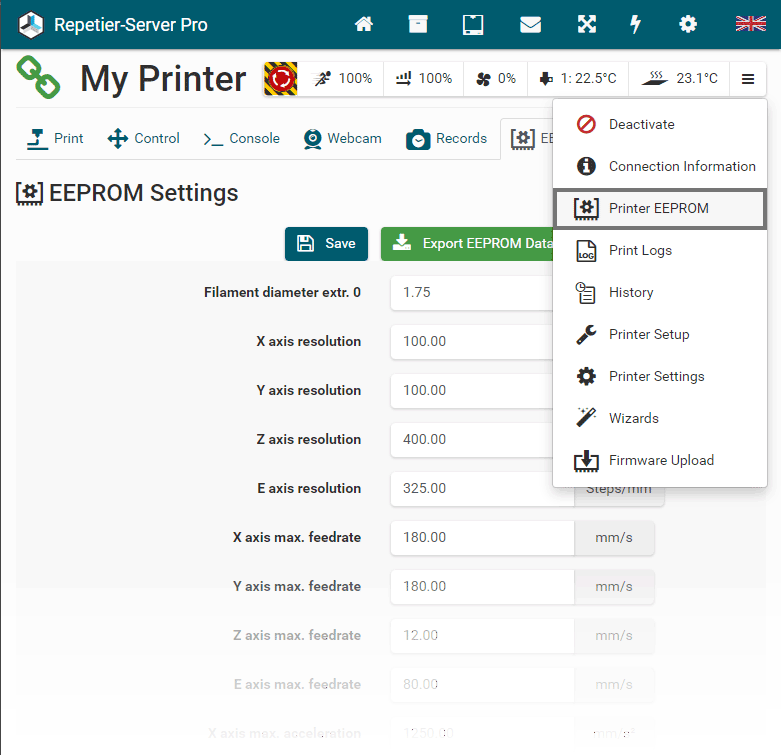Click the lightning bolt icon
This screenshot has height=755, width=781.
click(x=635, y=24)
